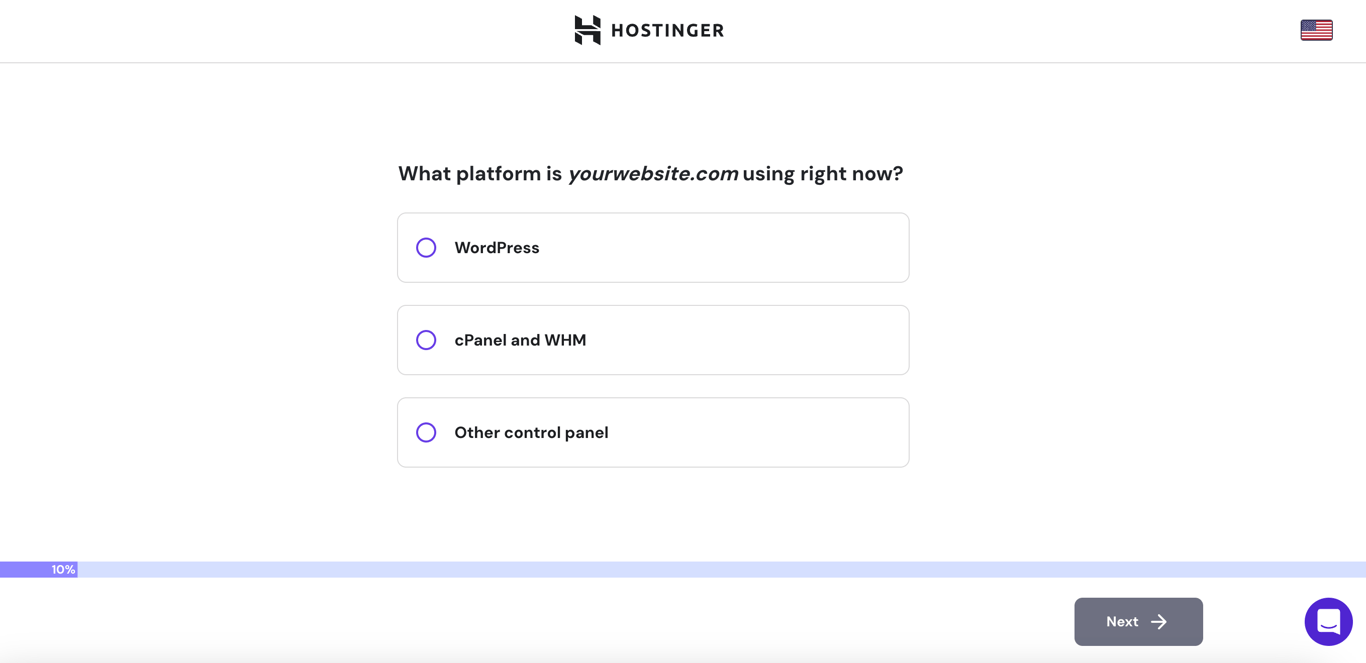The width and height of the screenshot is (1366, 663).
Task: Select the WordPress radio button
Action: coord(426,247)
